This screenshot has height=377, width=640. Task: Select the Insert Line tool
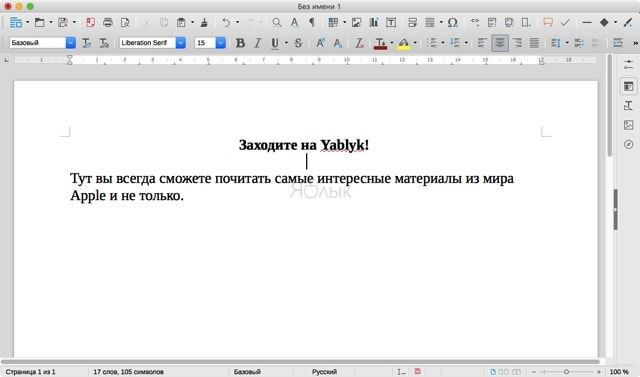click(587, 22)
